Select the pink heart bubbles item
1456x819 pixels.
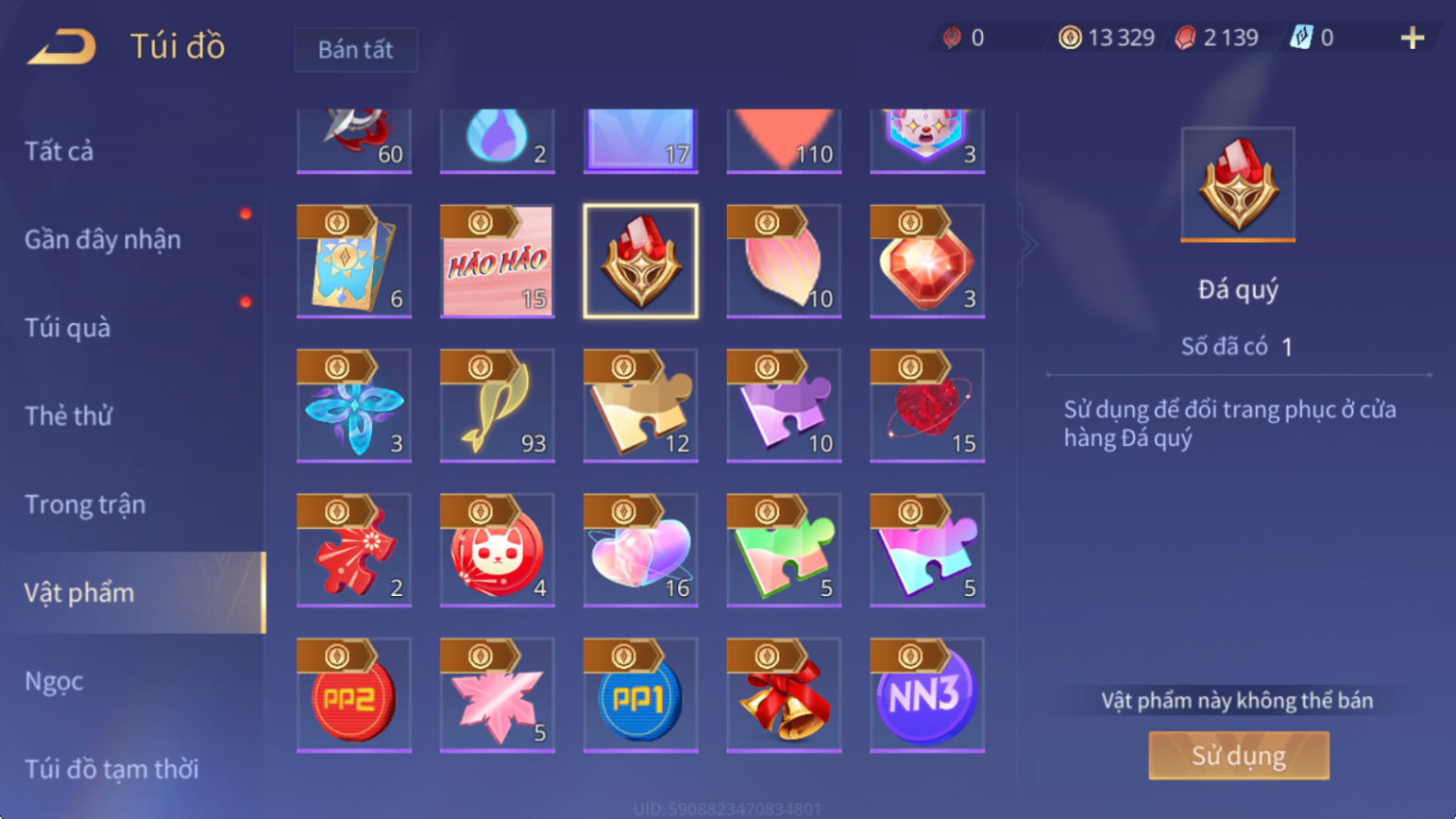pos(640,550)
